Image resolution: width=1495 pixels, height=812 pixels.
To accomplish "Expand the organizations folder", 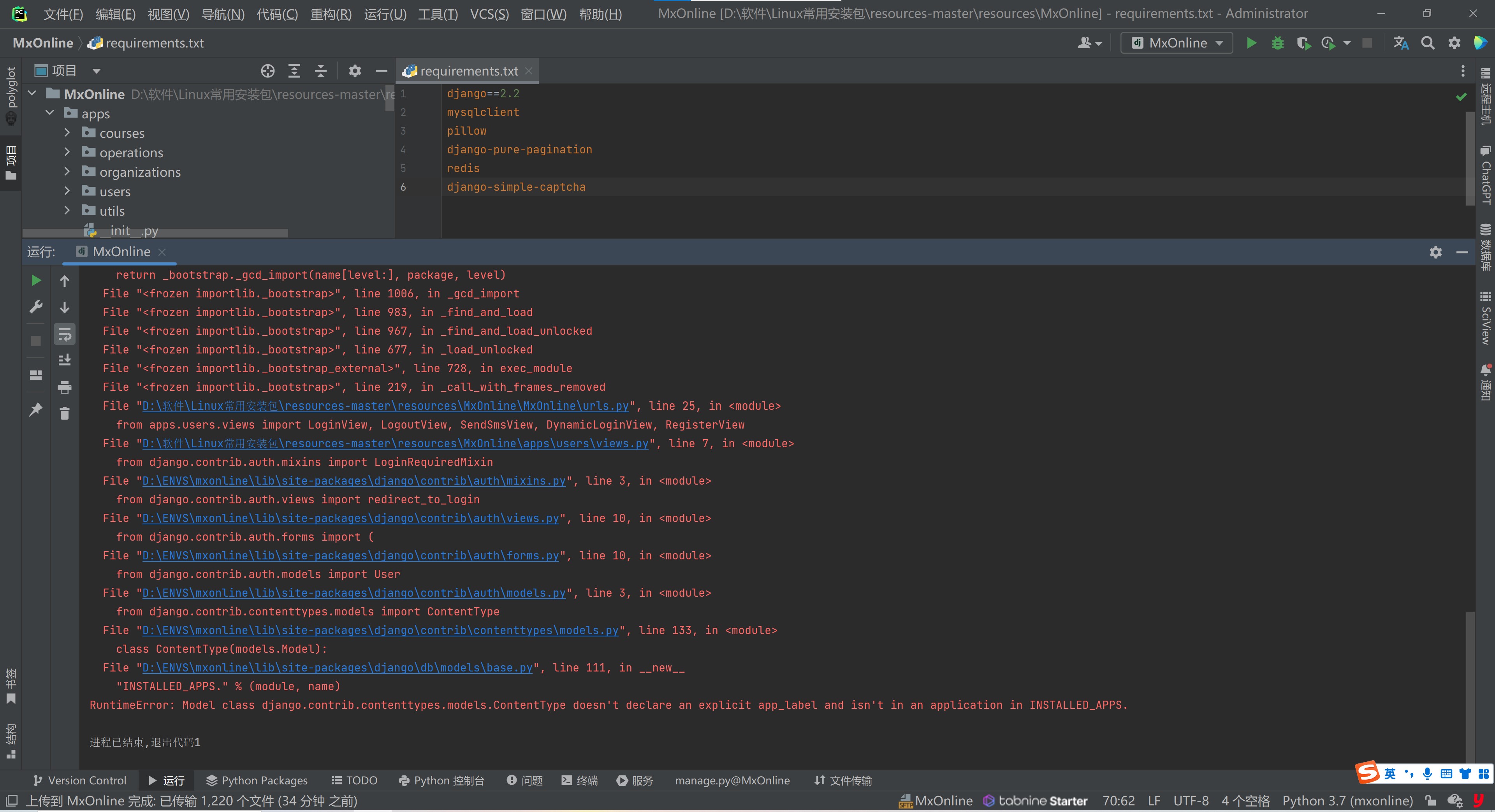I will (67, 171).
